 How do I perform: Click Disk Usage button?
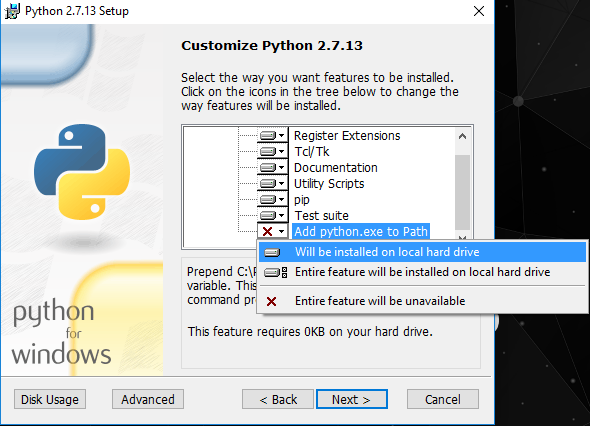click(50, 399)
